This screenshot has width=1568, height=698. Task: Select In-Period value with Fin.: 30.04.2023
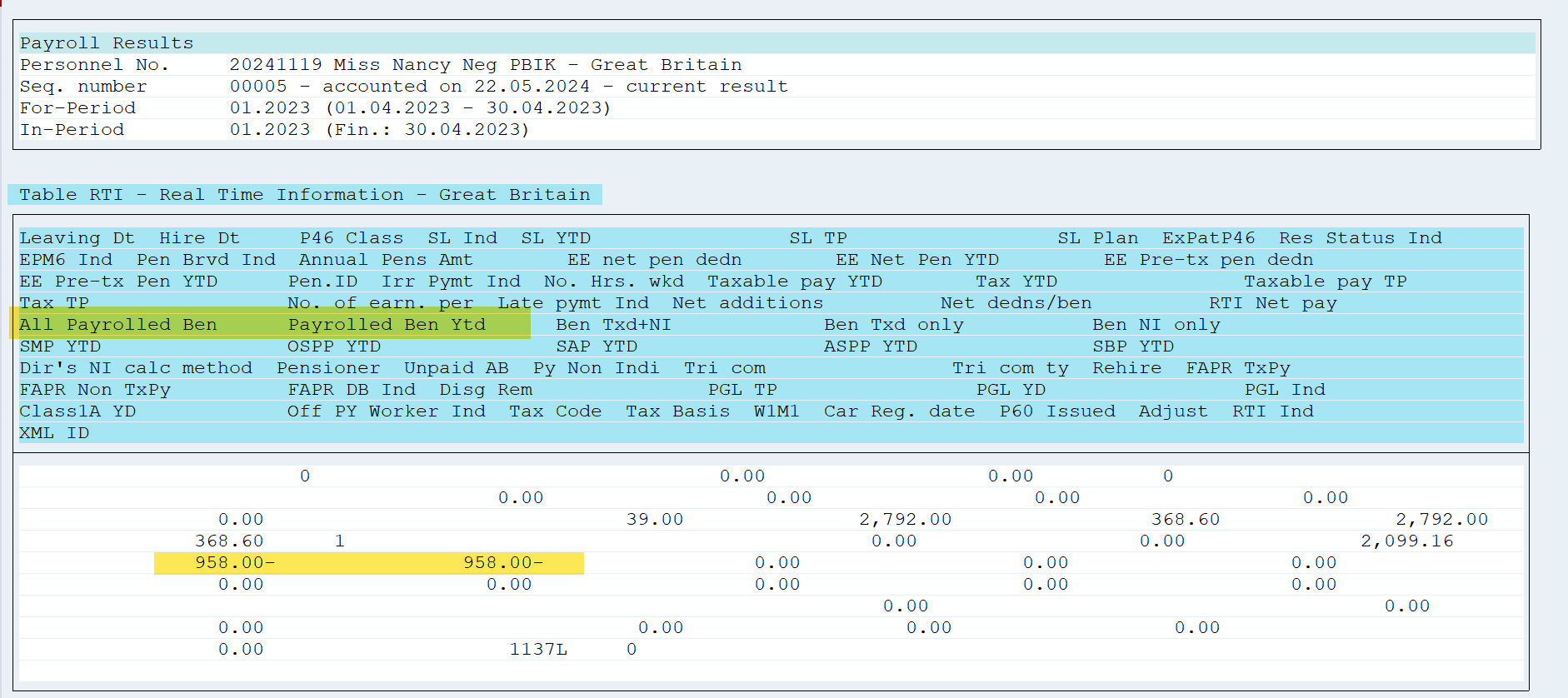click(x=379, y=130)
